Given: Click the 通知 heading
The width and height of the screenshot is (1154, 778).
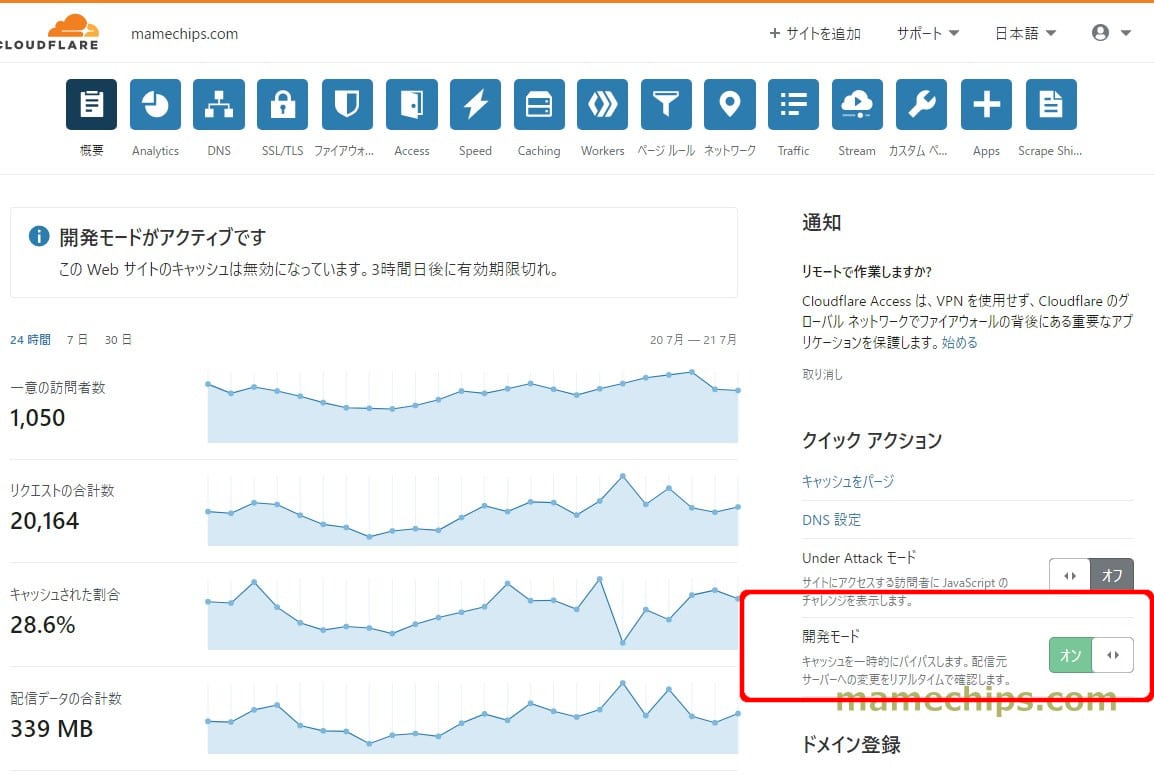Looking at the screenshot, I should coord(821,222).
